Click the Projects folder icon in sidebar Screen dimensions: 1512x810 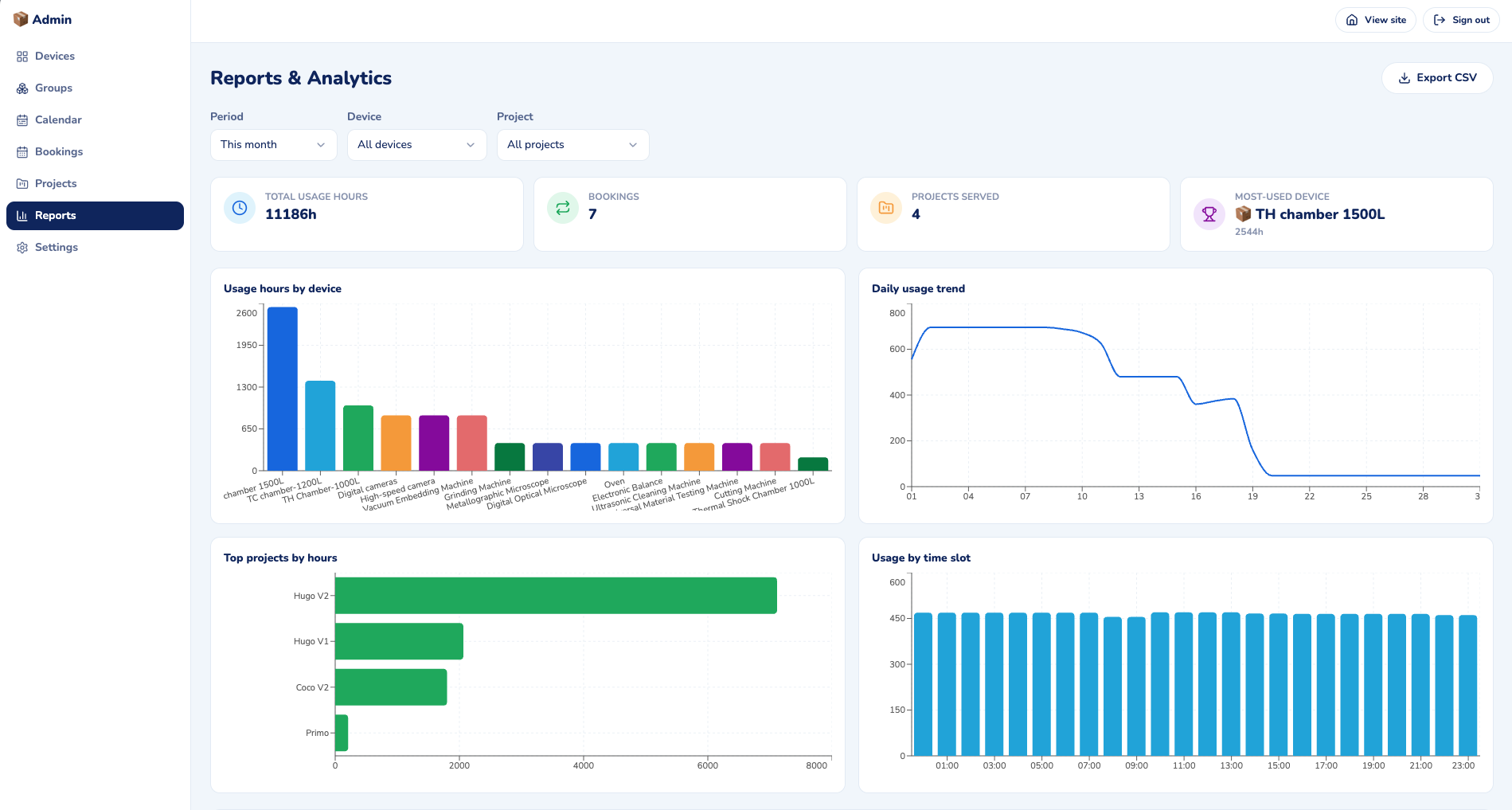pos(22,184)
